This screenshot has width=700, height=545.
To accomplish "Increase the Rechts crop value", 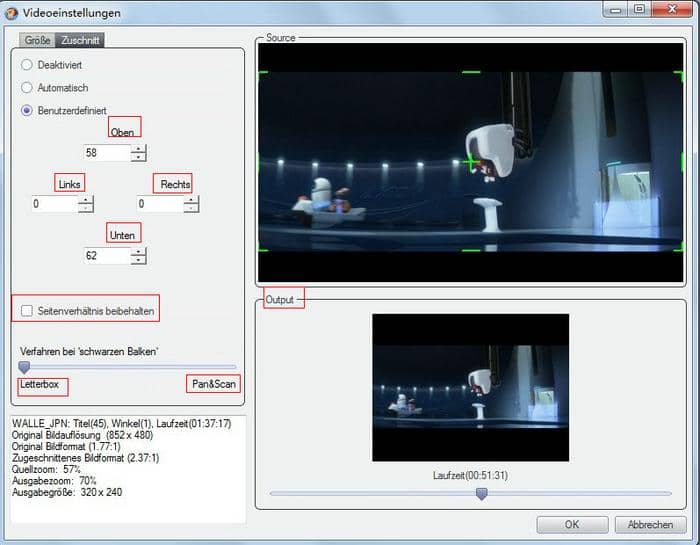I will 191,200.
